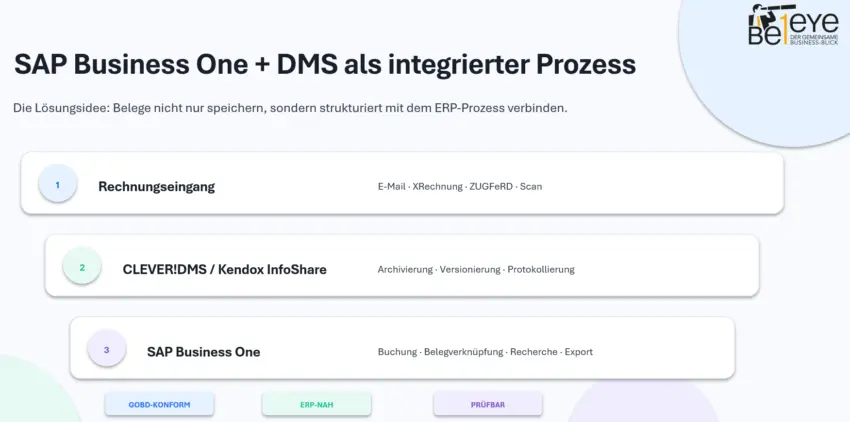Select the PRÜFBAR badge
Screen dimensions: 850x422
(x=488, y=405)
